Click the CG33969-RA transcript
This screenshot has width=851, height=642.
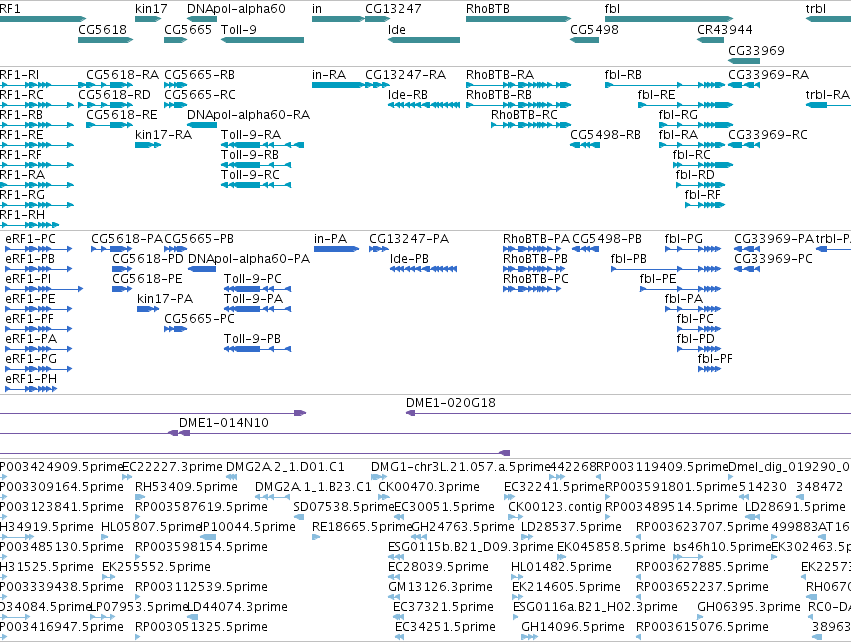[x=744, y=85]
